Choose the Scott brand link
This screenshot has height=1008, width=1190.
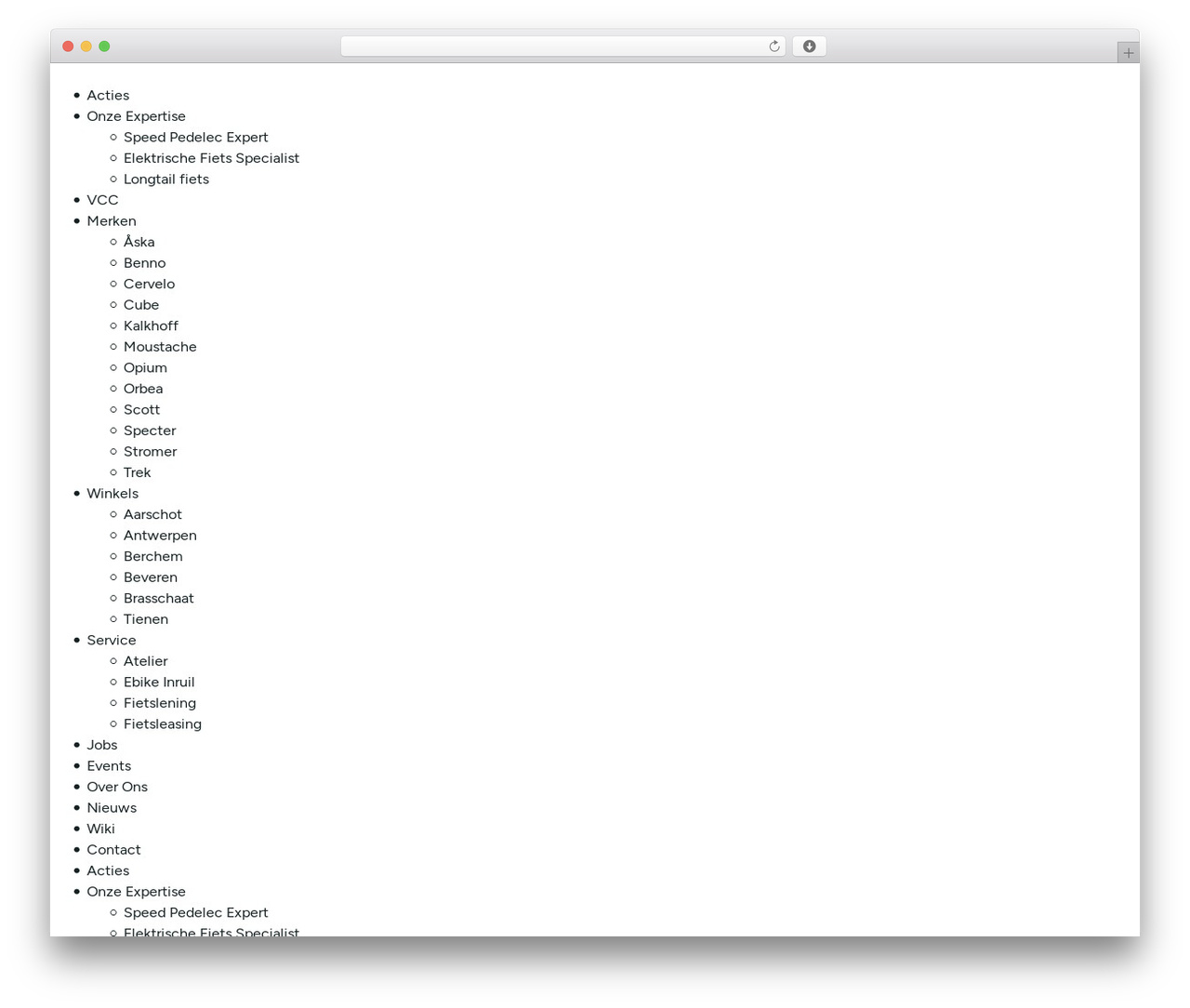142,409
